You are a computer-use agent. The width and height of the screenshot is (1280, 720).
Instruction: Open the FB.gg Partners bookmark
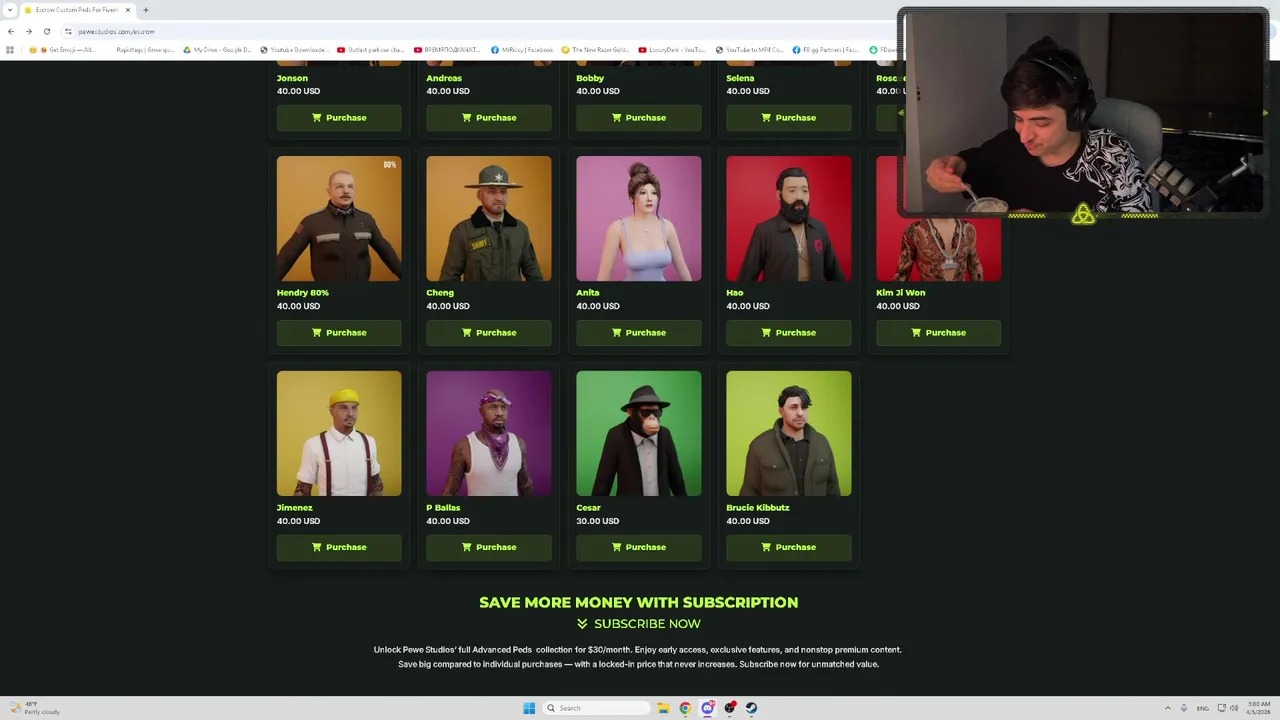point(825,49)
